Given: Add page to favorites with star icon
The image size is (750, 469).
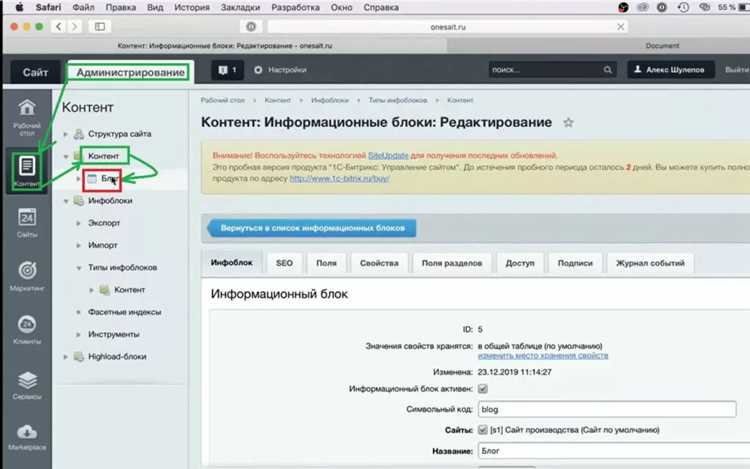Looking at the screenshot, I should 568,123.
